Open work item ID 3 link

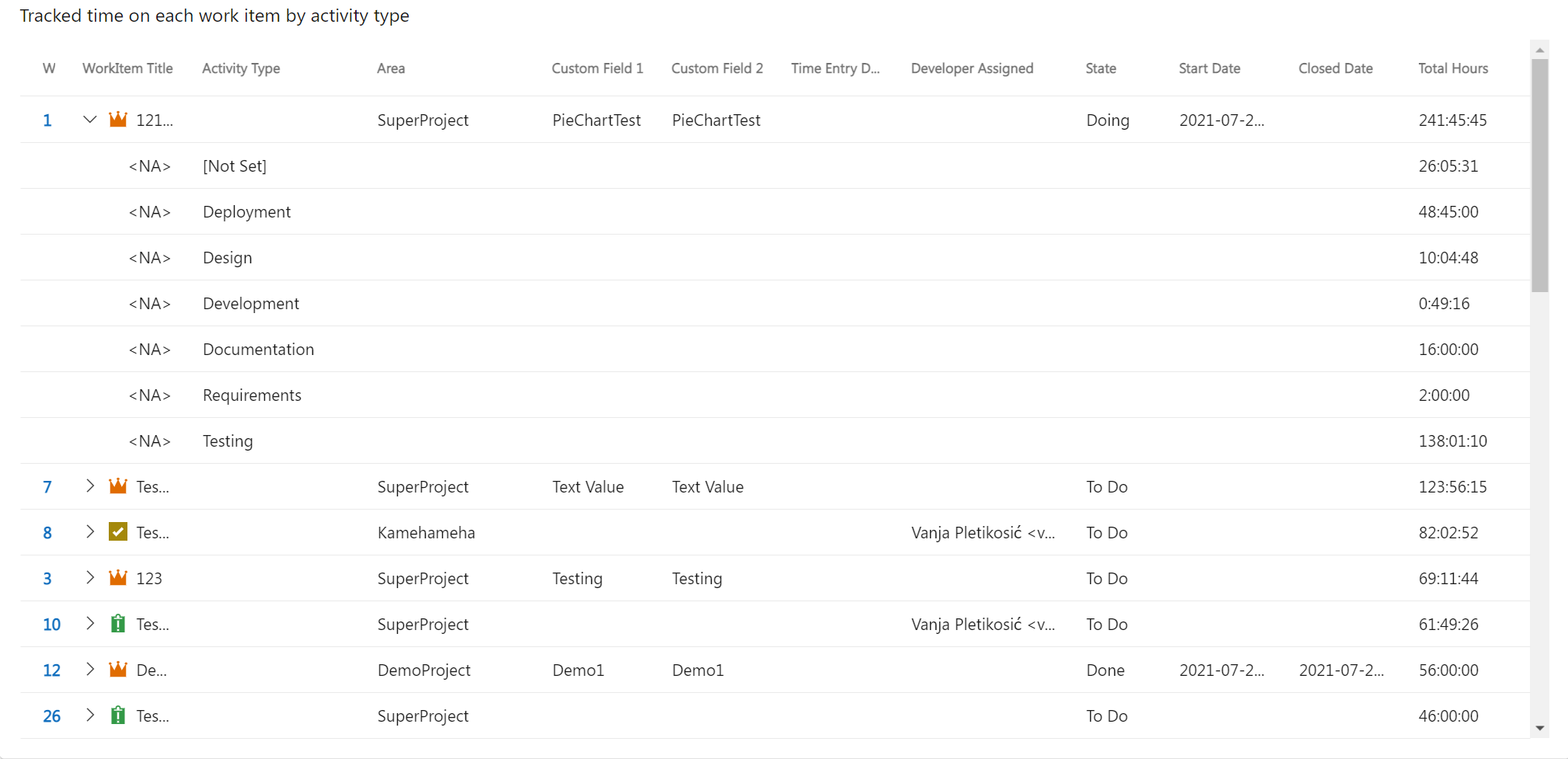click(47, 579)
